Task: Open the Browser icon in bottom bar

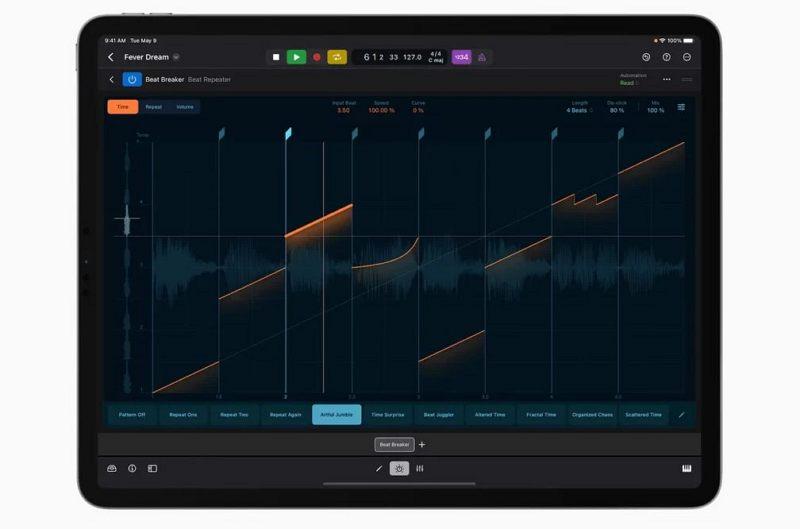Action: (112, 468)
